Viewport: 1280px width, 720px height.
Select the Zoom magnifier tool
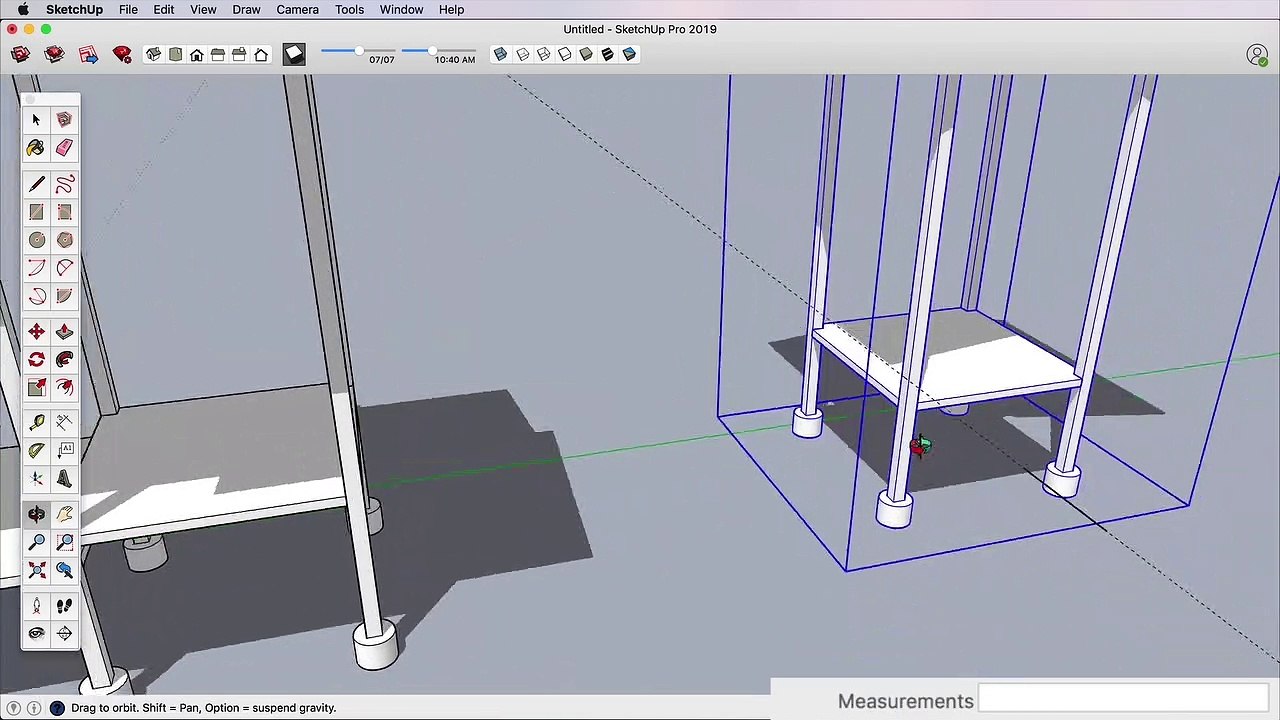pos(36,542)
